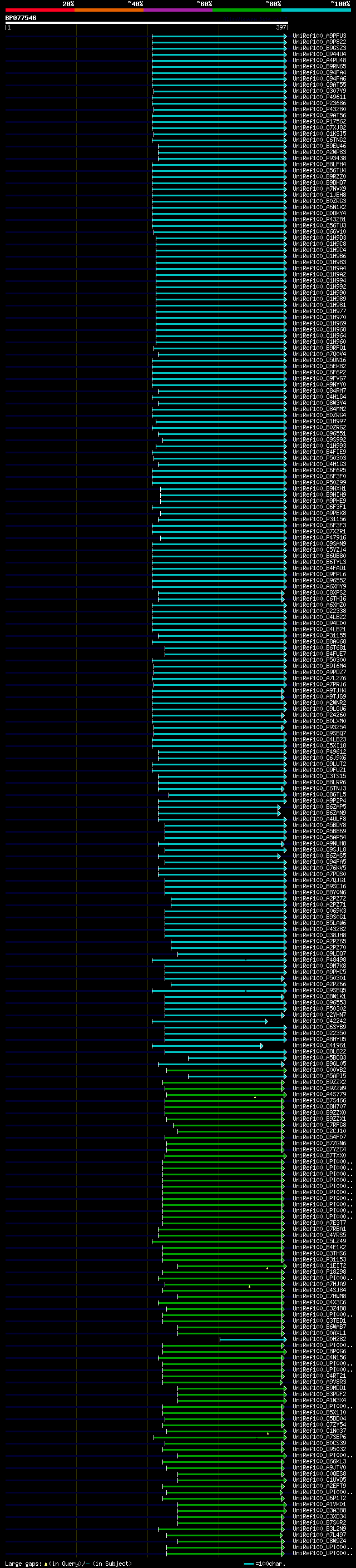Screen dimensions: 356x1568
Task: Select hit label UniRef100_C1JEH8
Action: (x=319, y=195)
